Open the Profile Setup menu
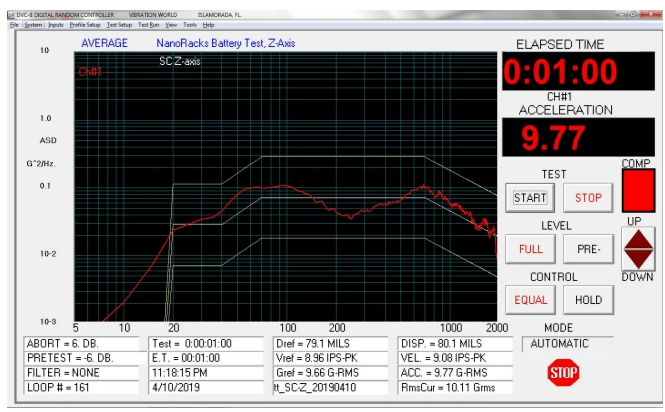The width and height of the screenshot is (665, 412). [x=85, y=24]
